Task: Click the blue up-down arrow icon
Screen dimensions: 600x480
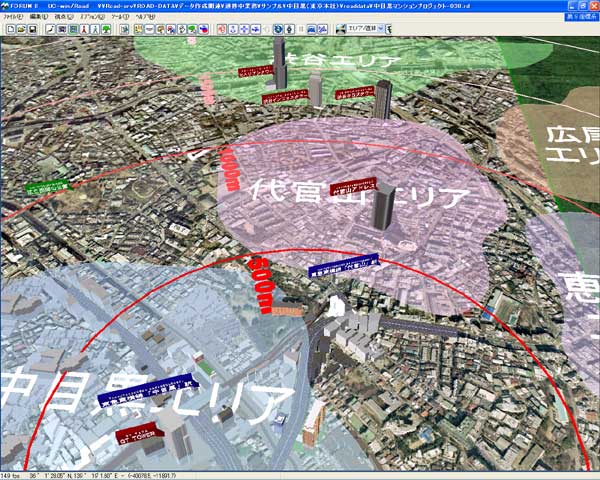Action: click(x=233, y=29)
